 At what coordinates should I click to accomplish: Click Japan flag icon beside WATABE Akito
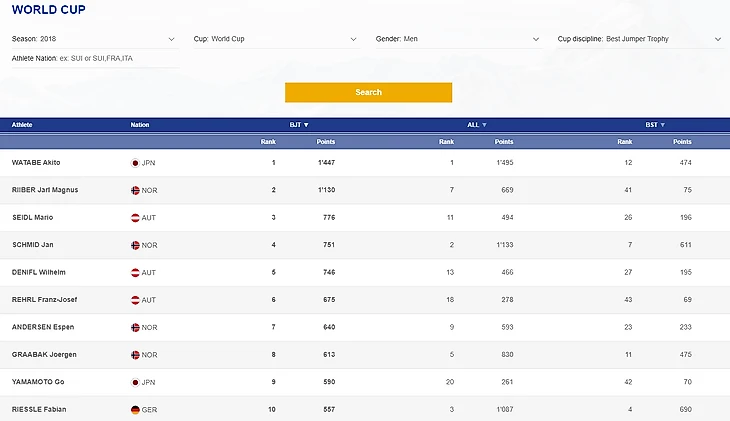[135, 162]
